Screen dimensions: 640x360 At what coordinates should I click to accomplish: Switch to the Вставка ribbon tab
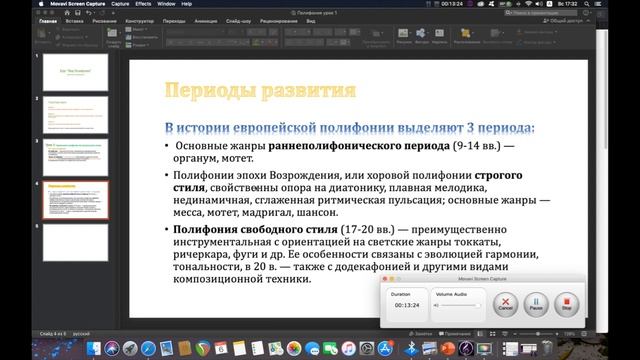(x=74, y=21)
